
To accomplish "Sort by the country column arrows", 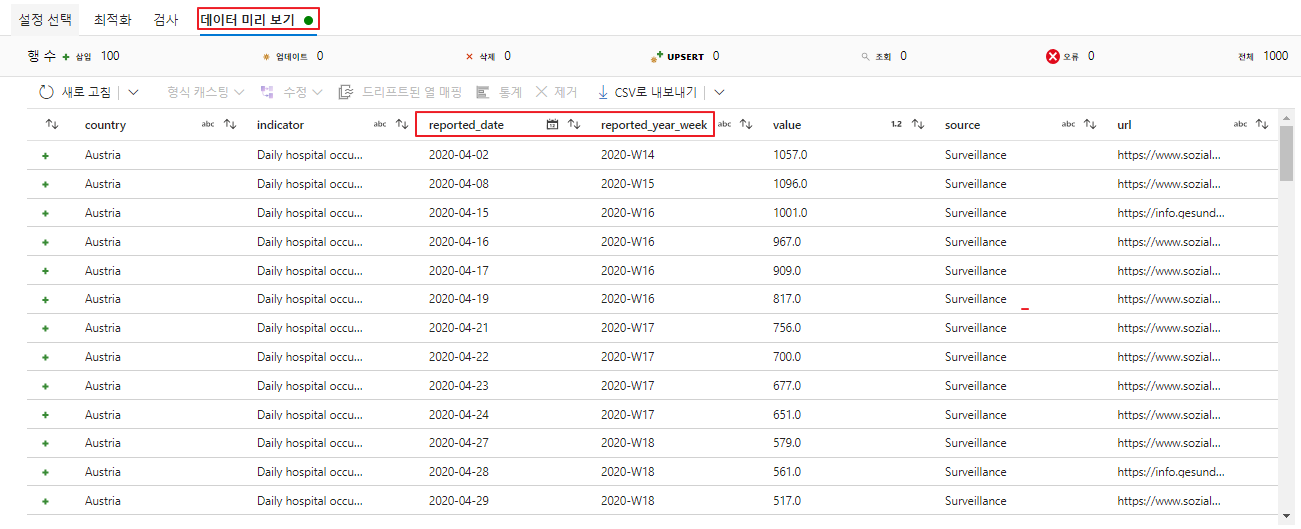I will pyautogui.click(x=230, y=124).
